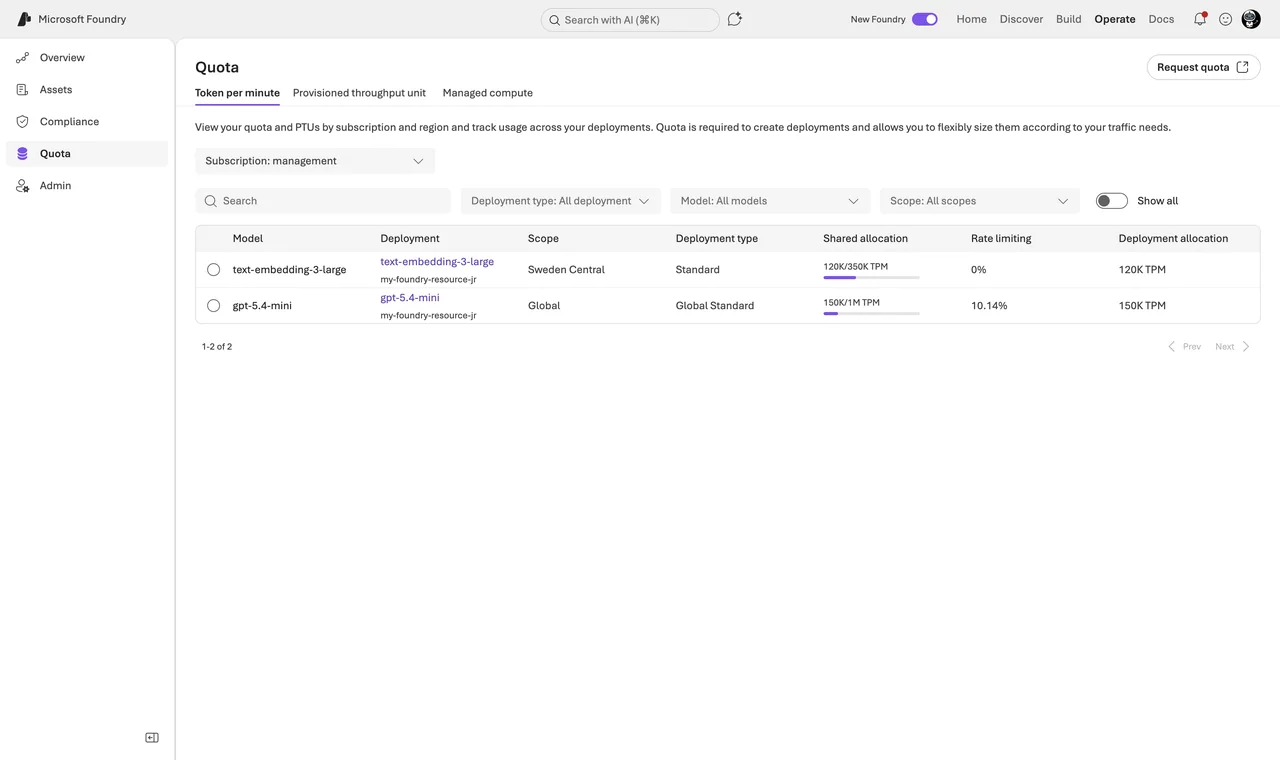The width and height of the screenshot is (1280, 760).
Task: Select the gpt-5.4-mini row radio button
Action: (213, 306)
